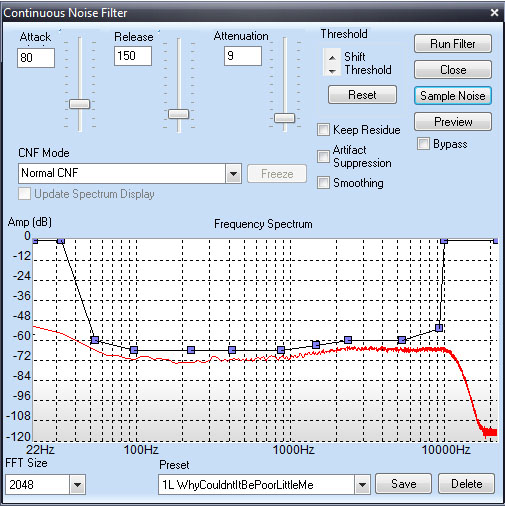Screen dimensions: 505x506
Task: Select the threshold node at 100Hz
Action: 134,350
